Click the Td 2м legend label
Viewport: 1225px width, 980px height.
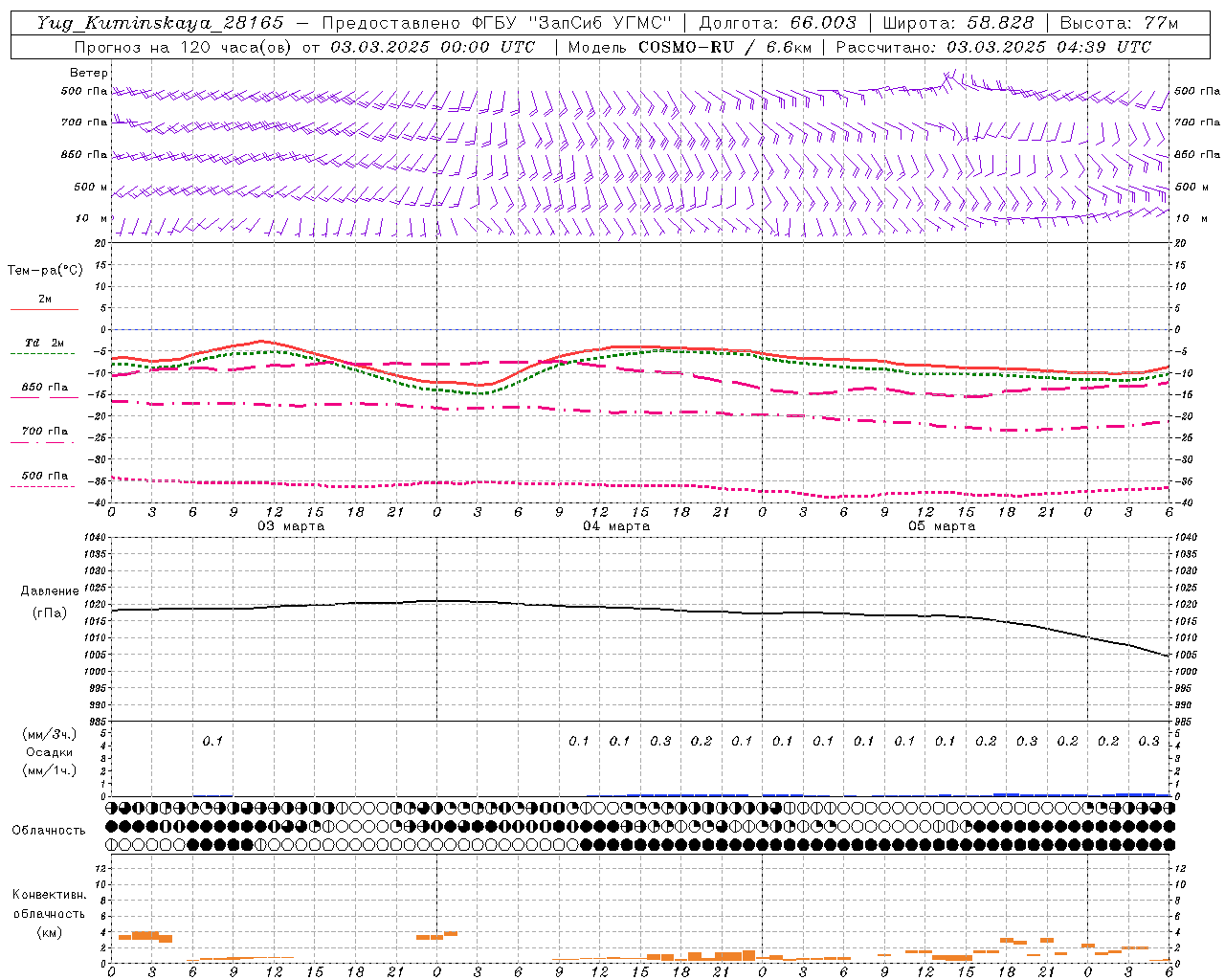click(x=45, y=343)
